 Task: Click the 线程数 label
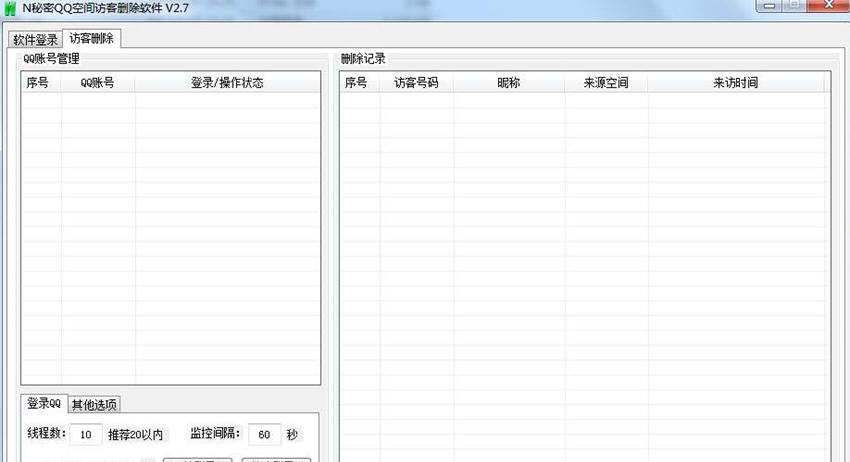pos(47,433)
